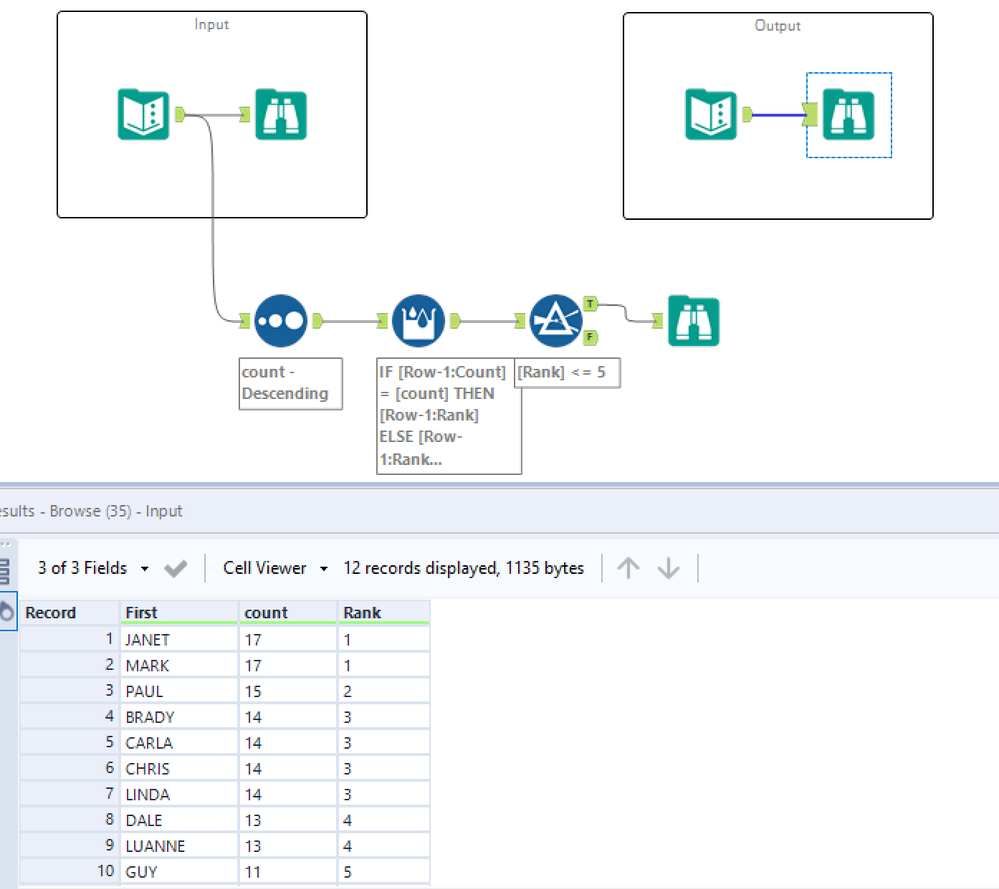Click the BRADY cell
Screen dimensions: 999x889
click(x=178, y=717)
